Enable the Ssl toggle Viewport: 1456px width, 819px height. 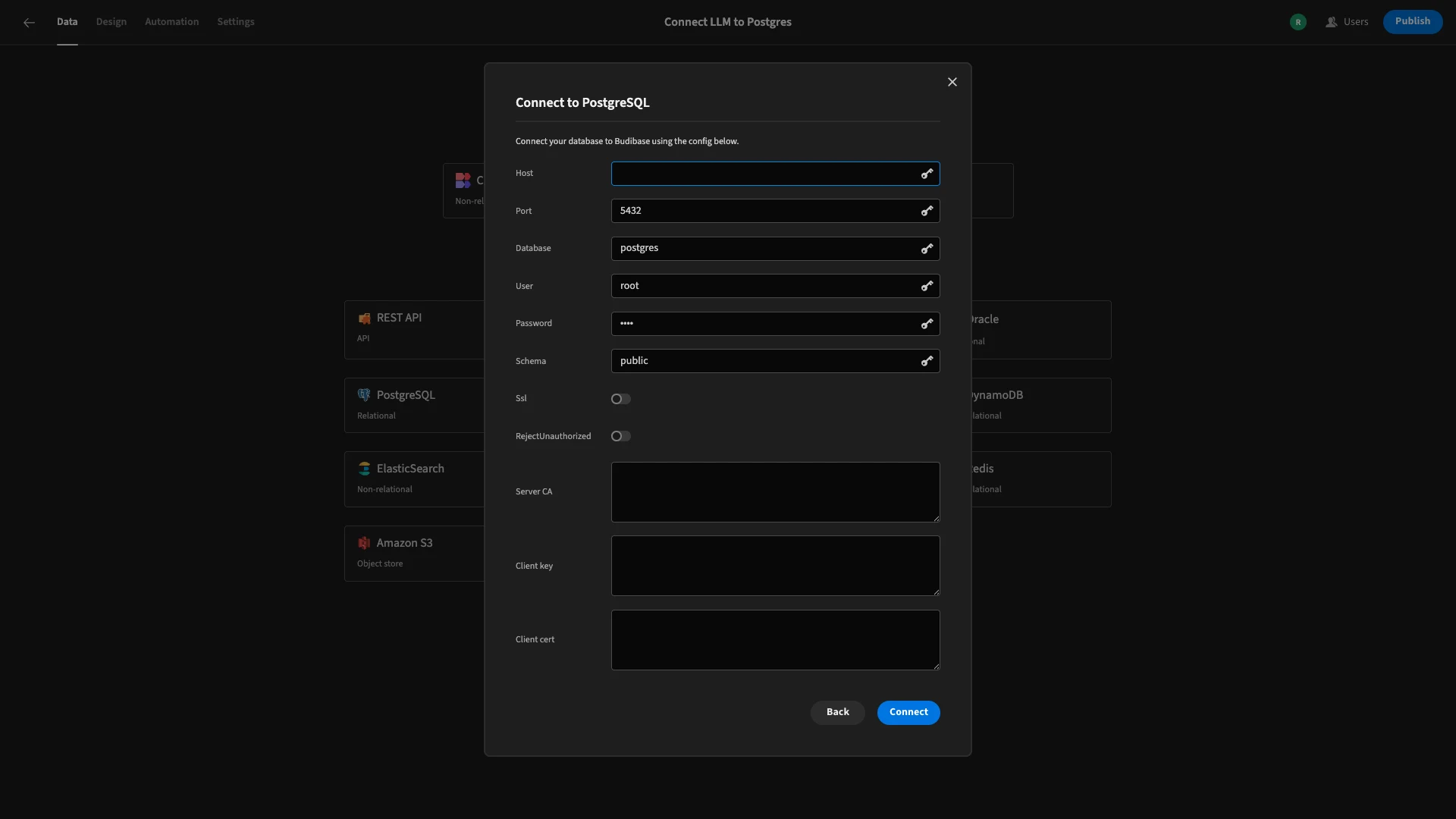pos(621,399)
